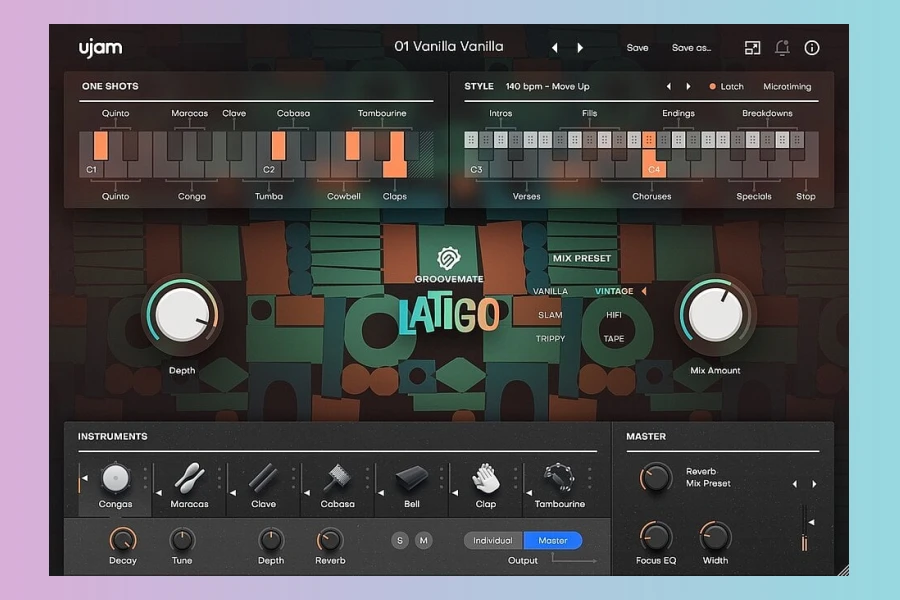The width and height of the screenshot is (900, 600).
Task: Mute the instrument with M button
Action: [x=424, y=541]
